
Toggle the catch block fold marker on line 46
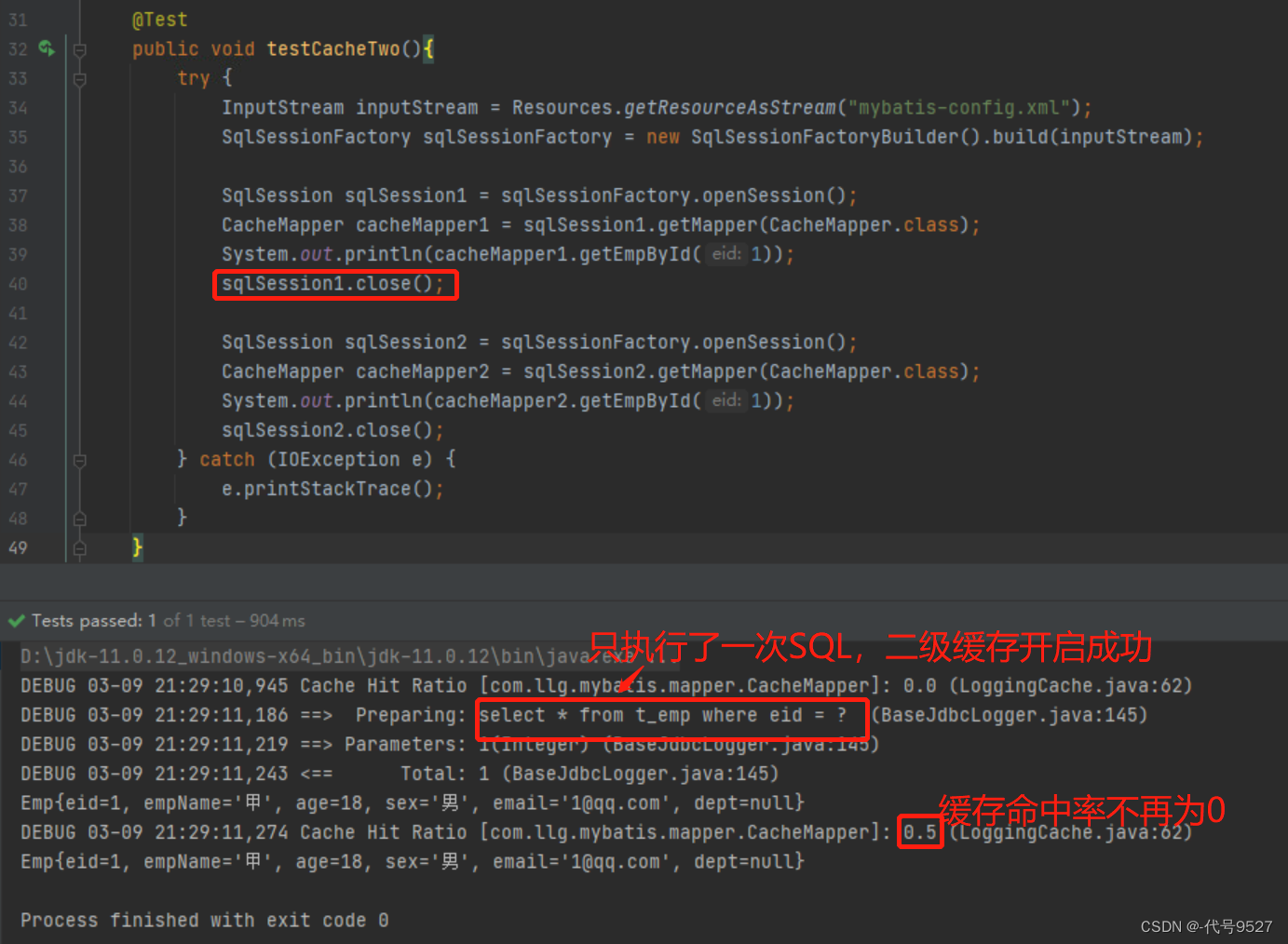(x=80, y=460)
